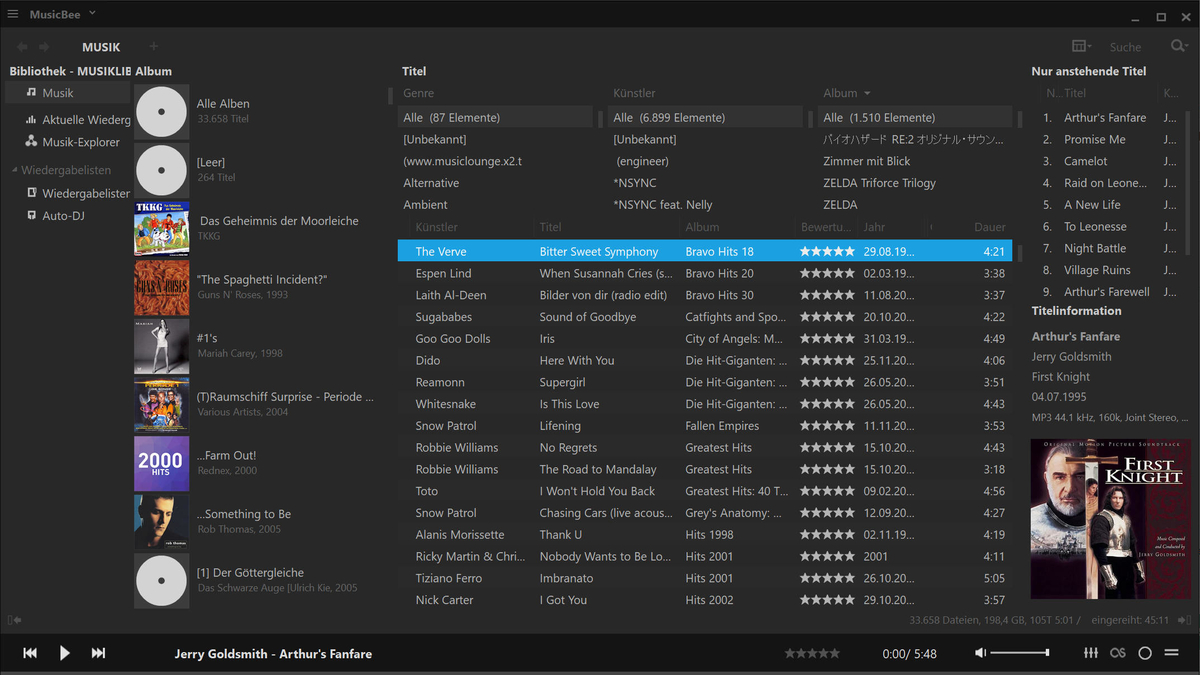Open the equalizer controls
This screenshot has height=675, width=1200.
[1090, 653]
